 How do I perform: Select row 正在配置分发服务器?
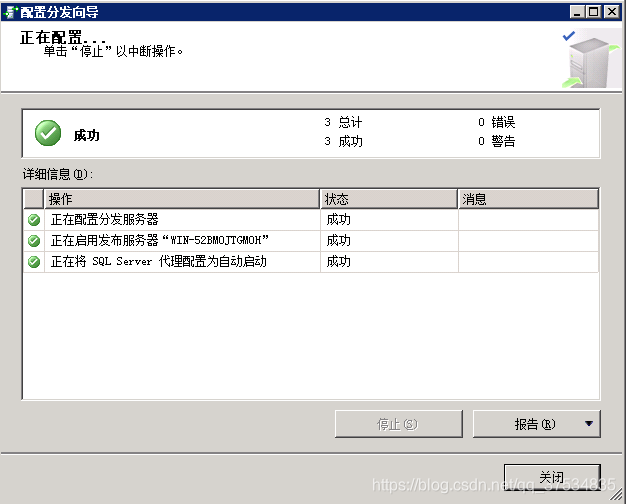click(311, 220)
